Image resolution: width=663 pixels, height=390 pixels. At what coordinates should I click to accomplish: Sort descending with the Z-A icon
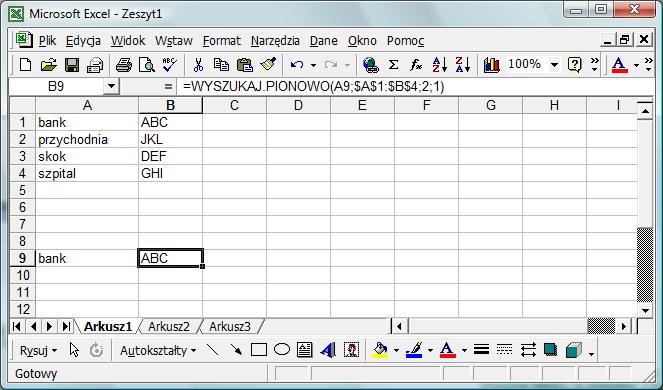[x=463, y=65]
